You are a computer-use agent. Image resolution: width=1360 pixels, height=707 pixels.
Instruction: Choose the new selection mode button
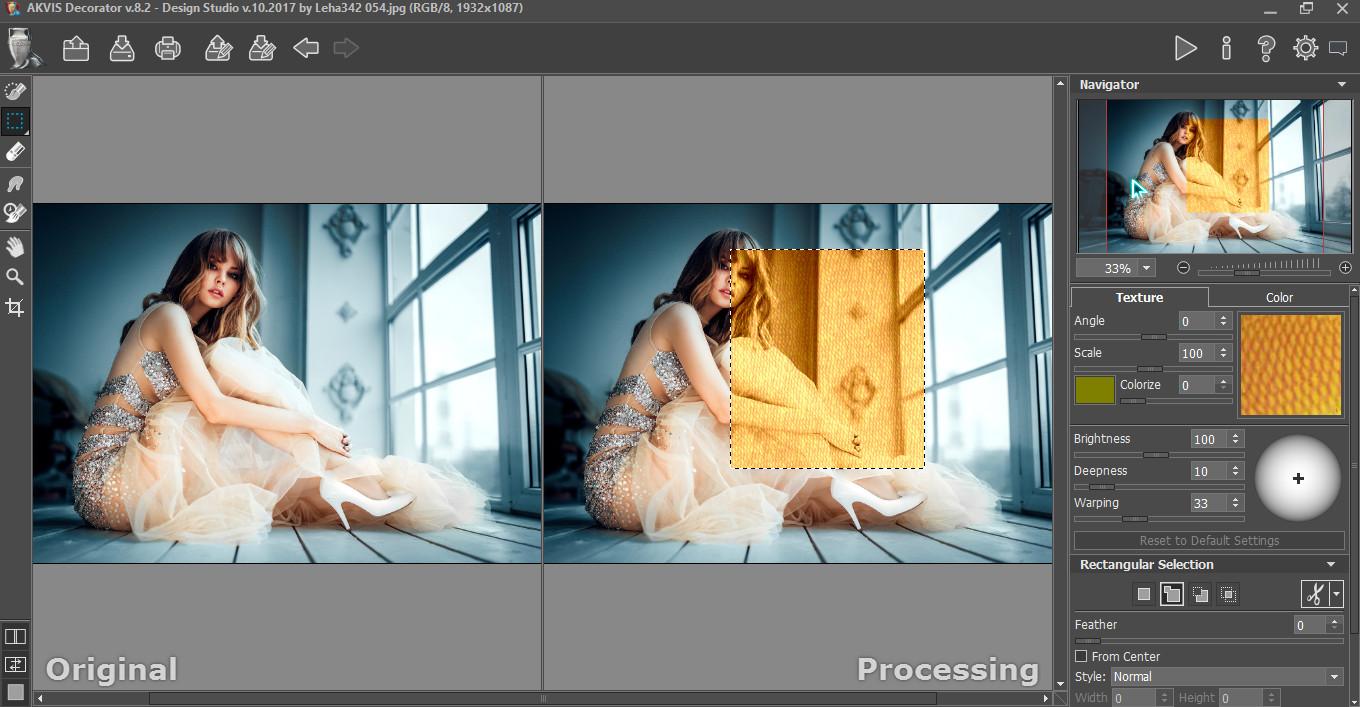coord(1143,595)
